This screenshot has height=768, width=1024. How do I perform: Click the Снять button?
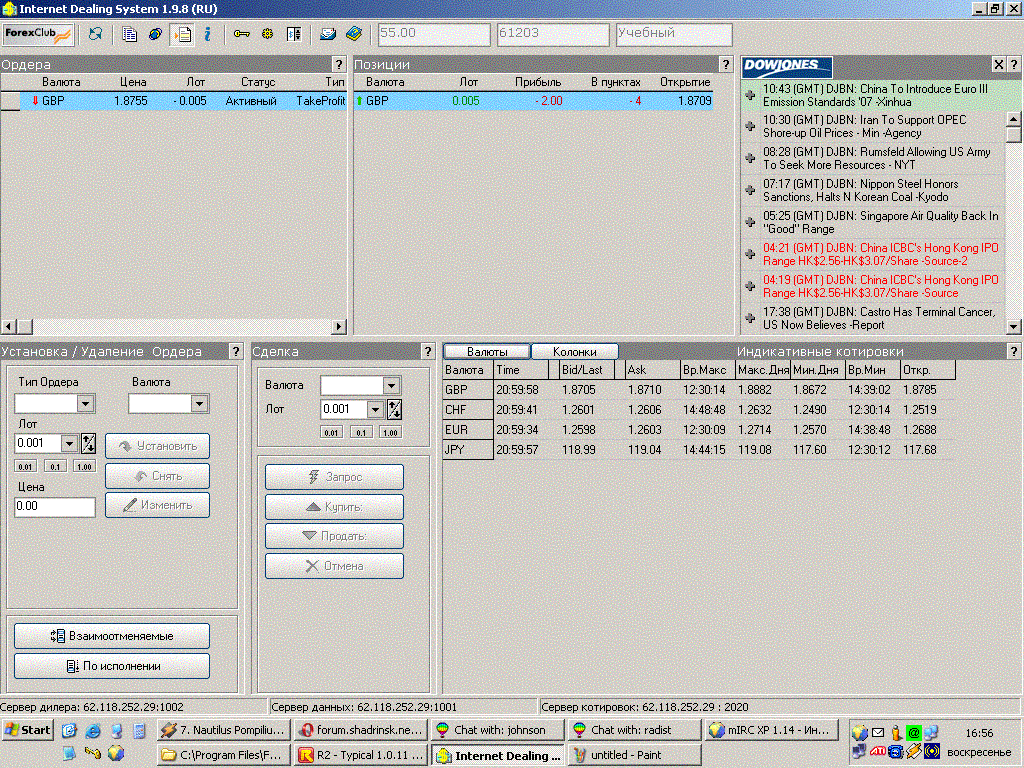tap(157, 476)
